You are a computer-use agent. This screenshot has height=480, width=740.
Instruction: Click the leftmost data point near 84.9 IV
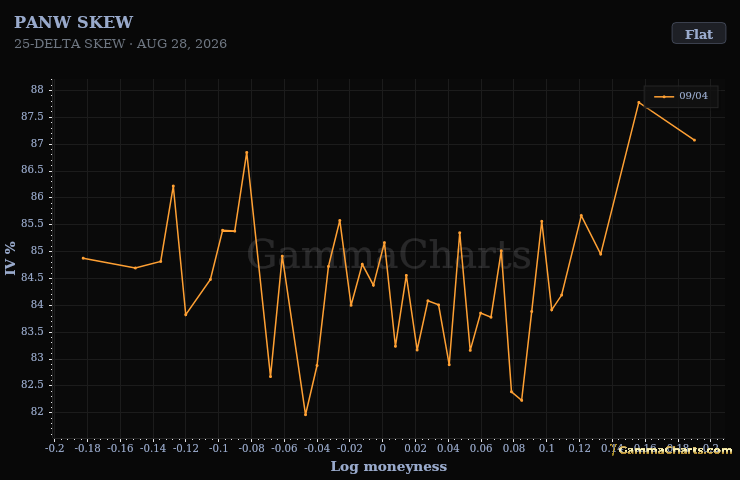[83, 258]
